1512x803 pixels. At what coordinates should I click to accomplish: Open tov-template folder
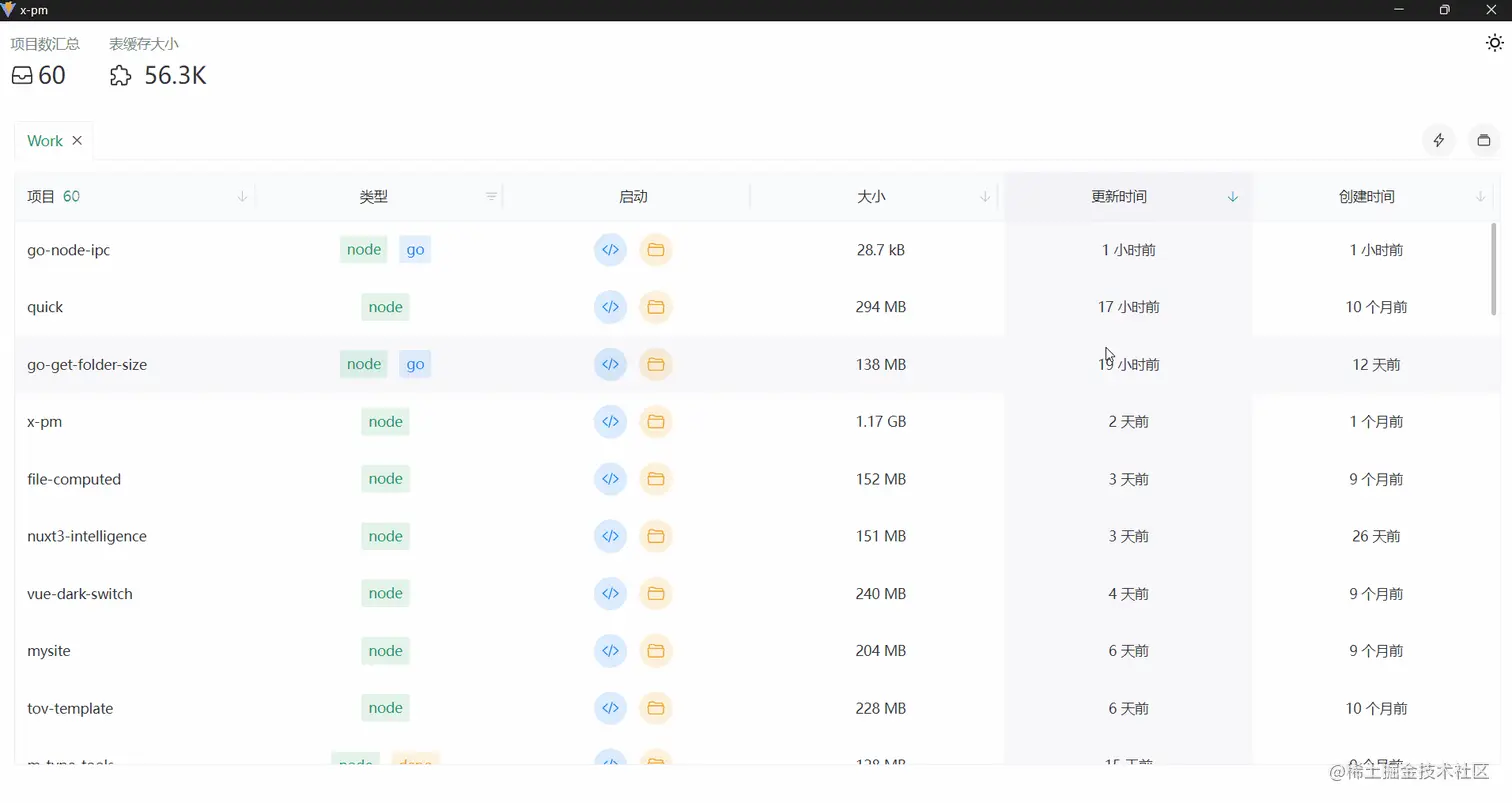656,708
